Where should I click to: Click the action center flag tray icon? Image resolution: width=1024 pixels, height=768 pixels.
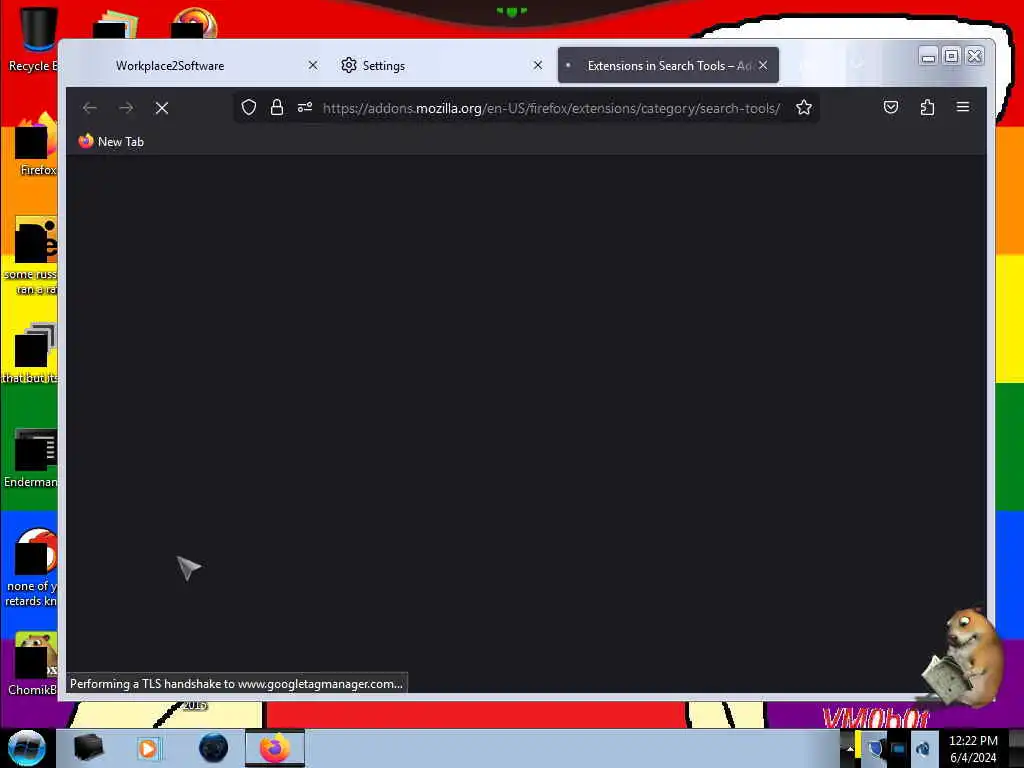tap(875, 748)
